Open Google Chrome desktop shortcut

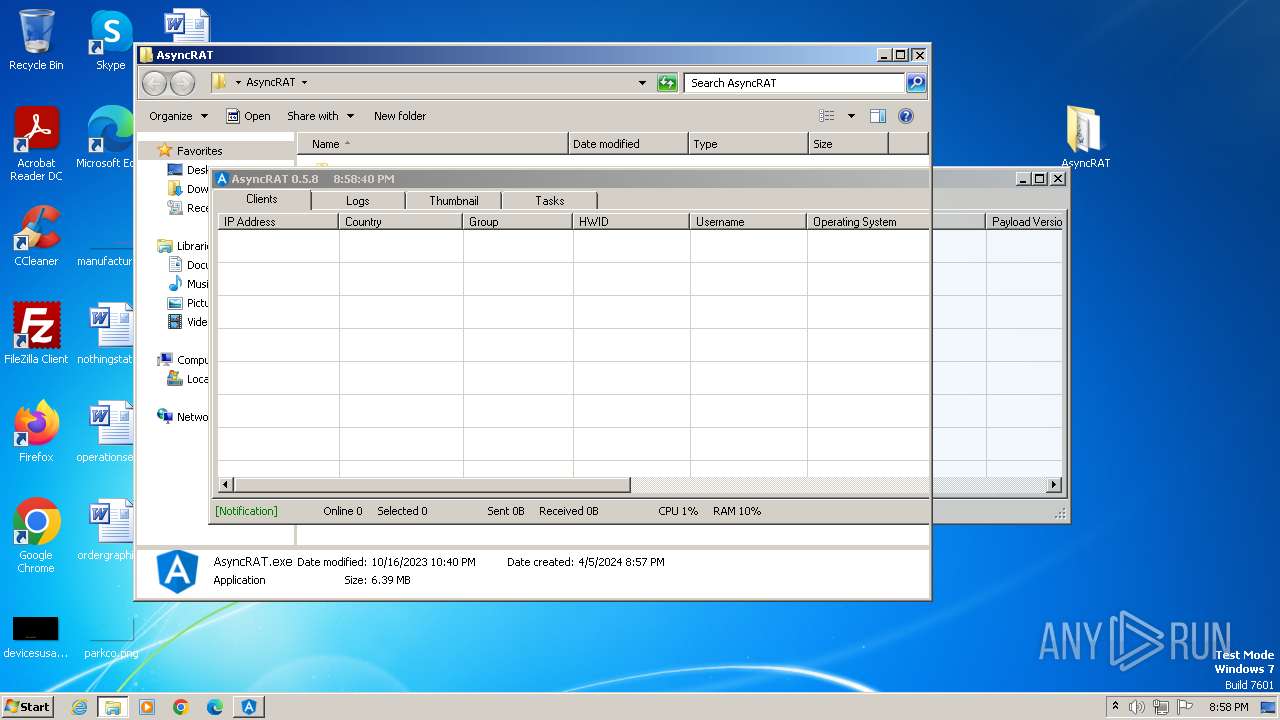tap(36, 535)
